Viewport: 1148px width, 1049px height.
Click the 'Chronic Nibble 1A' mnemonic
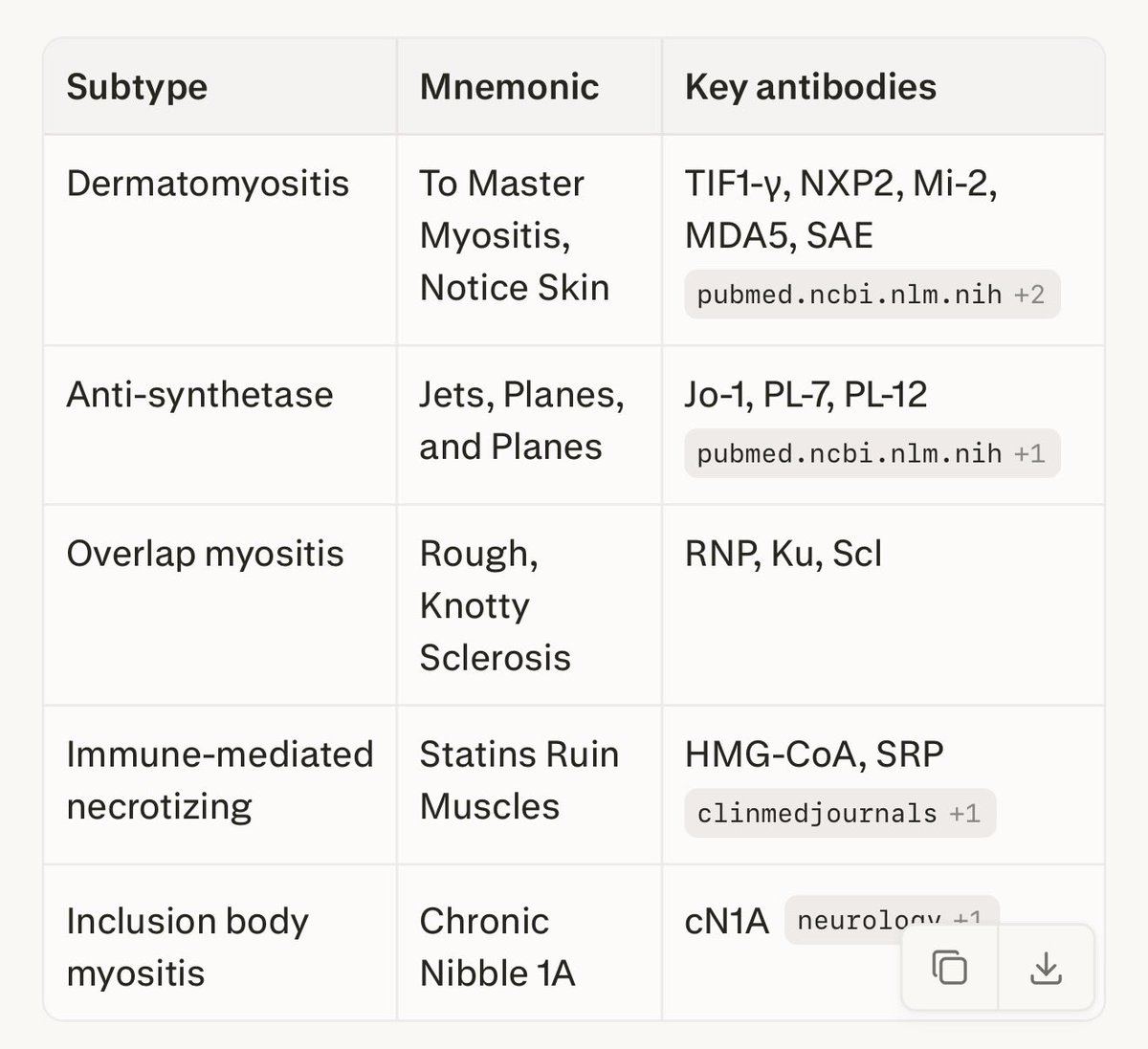[497, 947]
